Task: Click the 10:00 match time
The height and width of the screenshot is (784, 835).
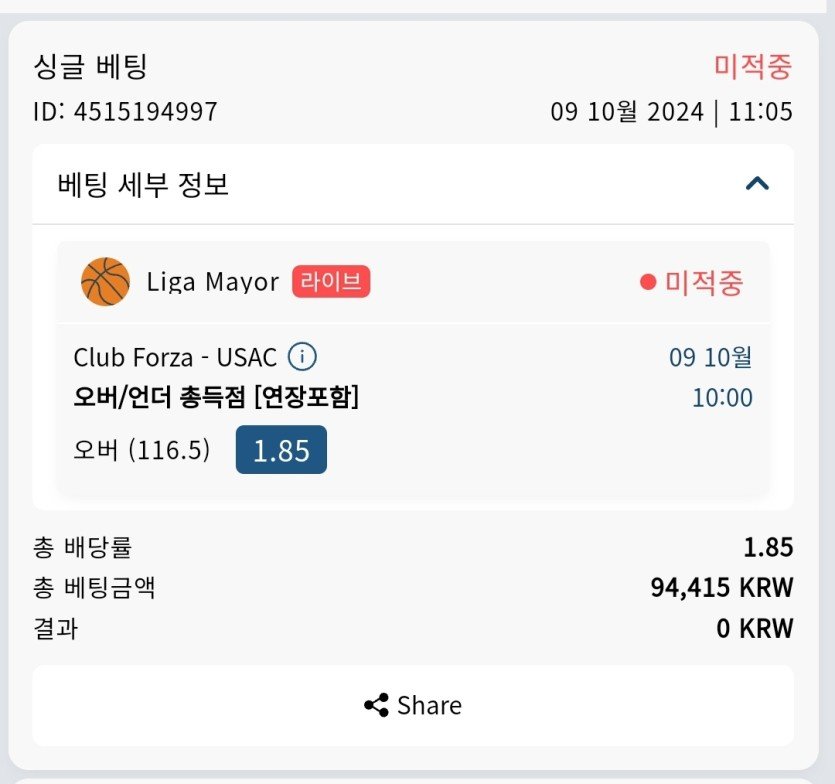Action: 722,398
